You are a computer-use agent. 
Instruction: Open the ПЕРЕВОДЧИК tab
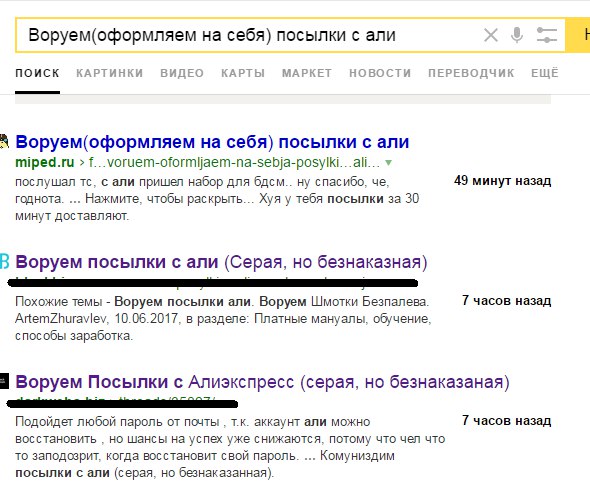point(471,73)
